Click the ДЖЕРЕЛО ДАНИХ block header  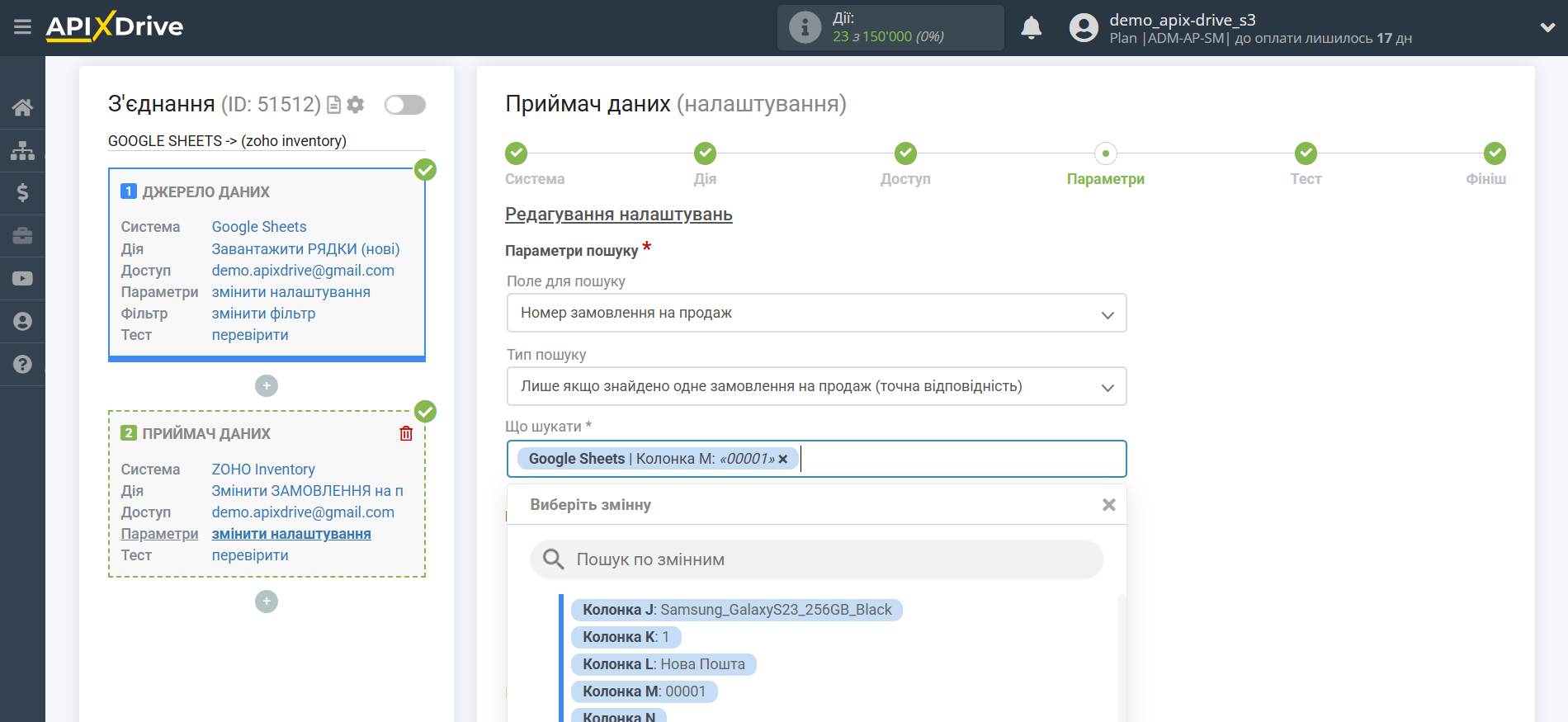[205, 192]
